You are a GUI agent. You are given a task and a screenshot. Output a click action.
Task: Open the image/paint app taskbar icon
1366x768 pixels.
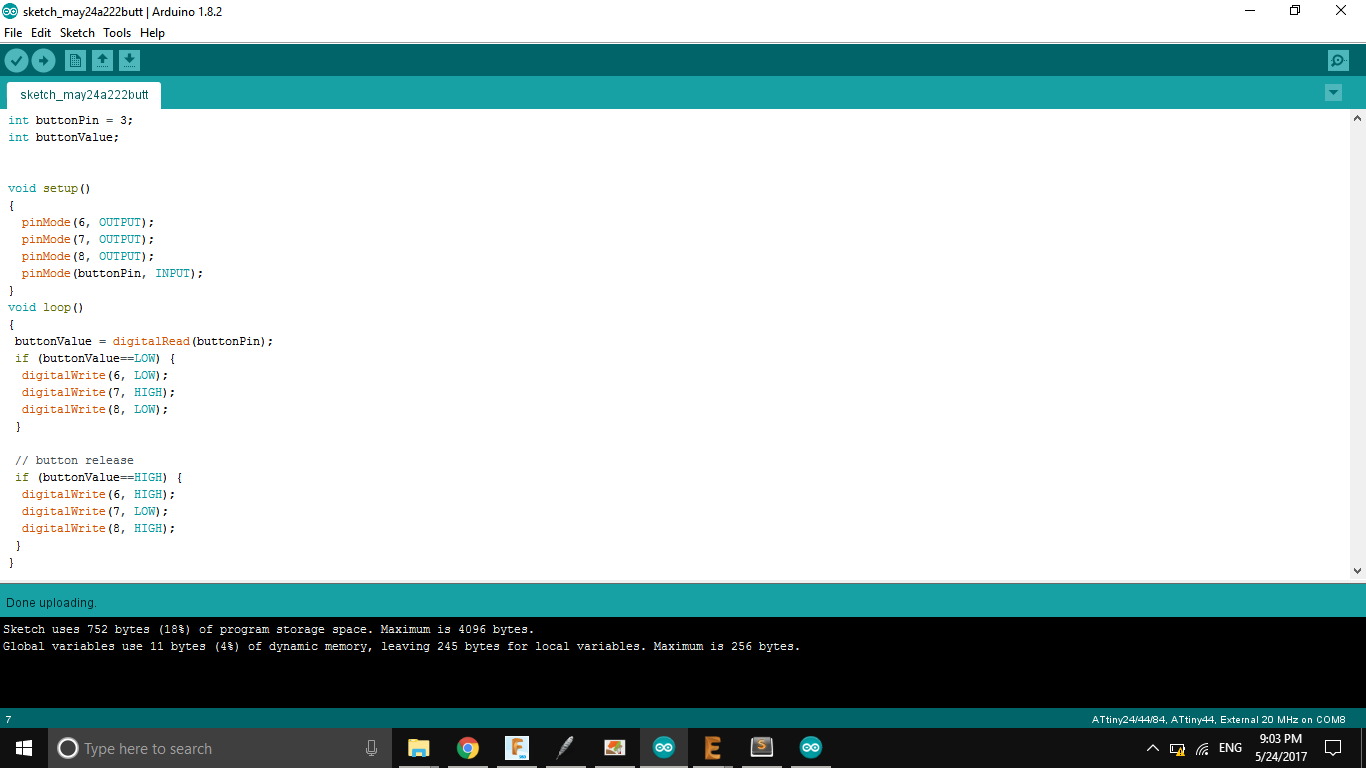coord(614,748)
